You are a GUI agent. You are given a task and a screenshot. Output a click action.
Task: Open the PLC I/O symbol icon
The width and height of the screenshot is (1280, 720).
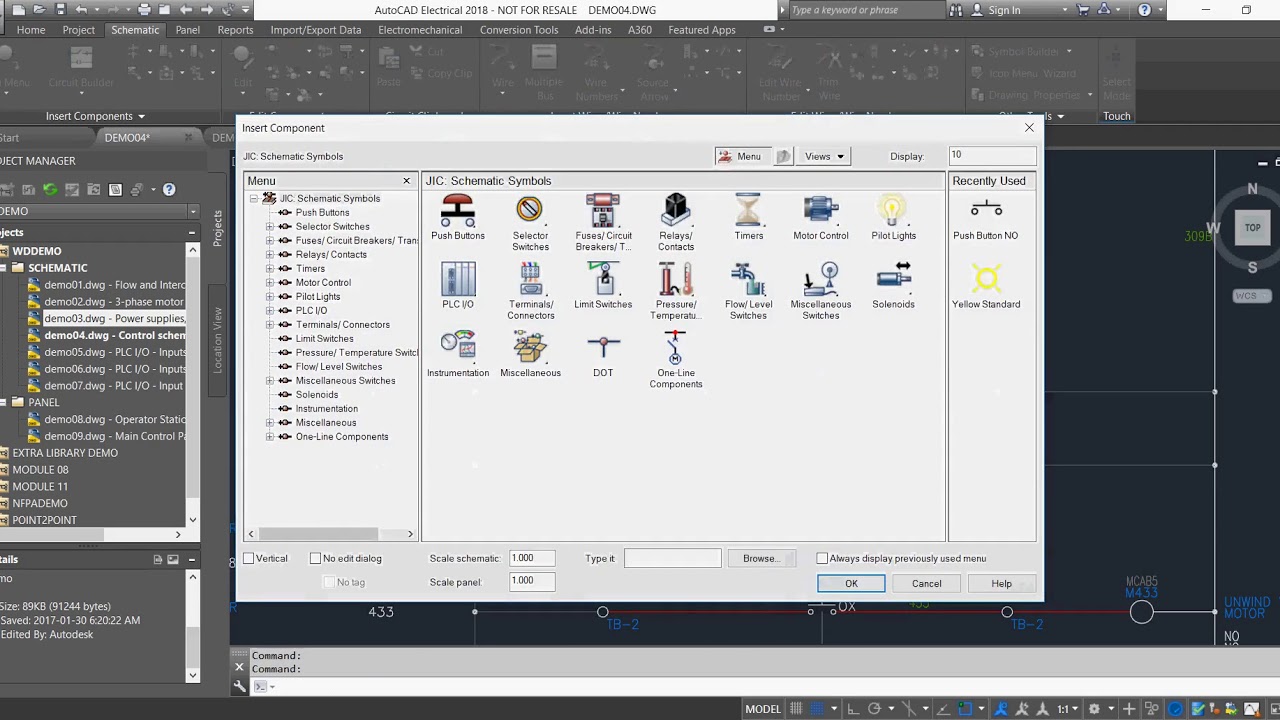coord(458,286)
